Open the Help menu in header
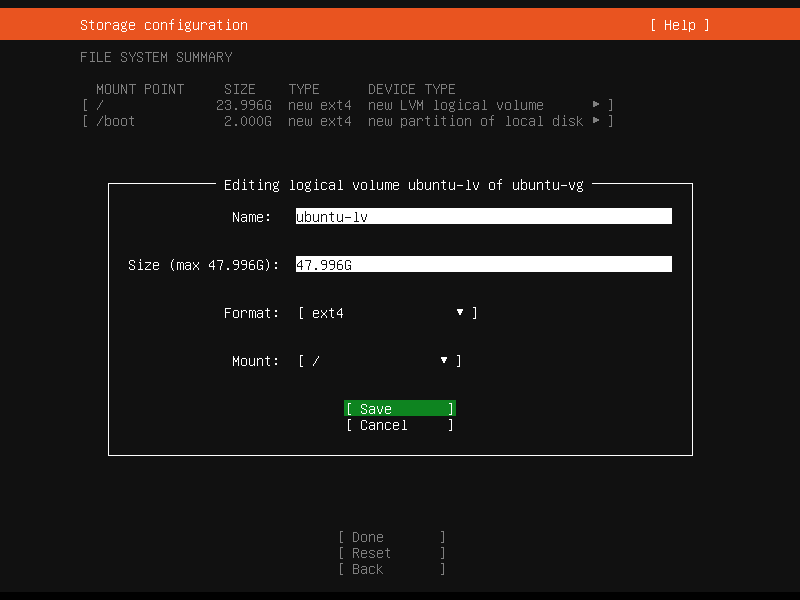800x600 pixels. (x=680, y=25)
